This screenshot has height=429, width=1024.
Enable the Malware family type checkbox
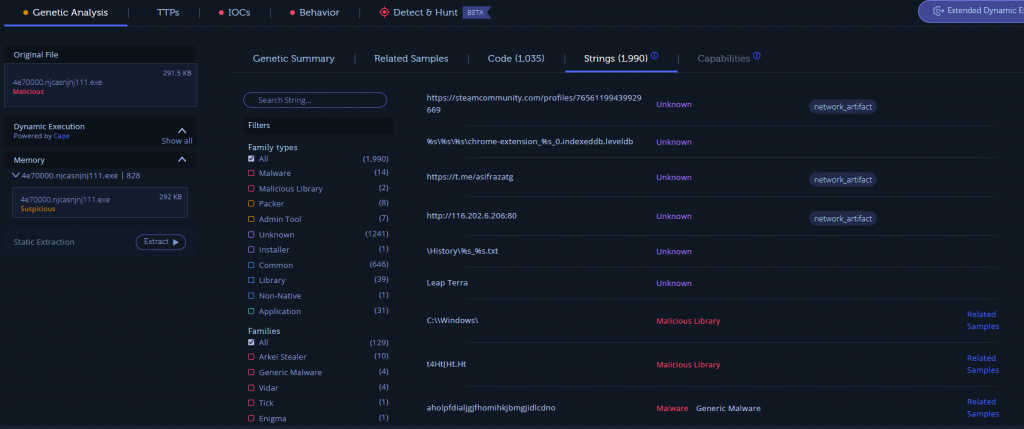click(252, 173)
